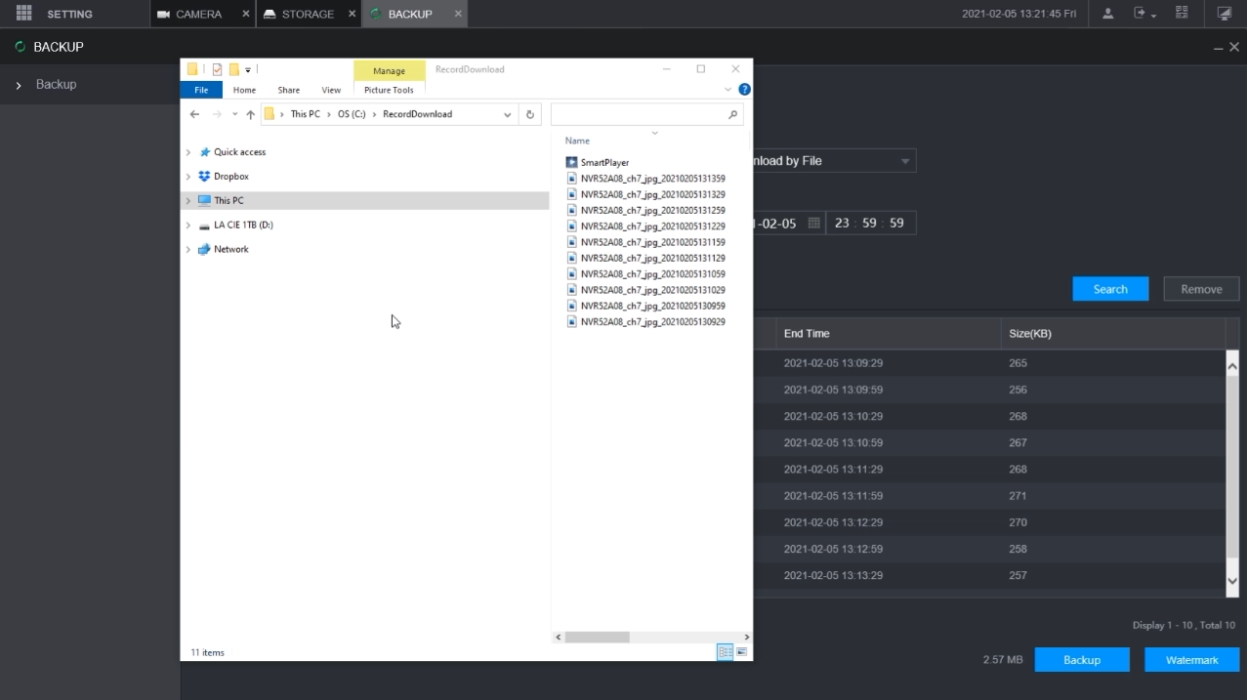
Task: Click the Up one level arrow in Explorer
Action: pos(250,114)
